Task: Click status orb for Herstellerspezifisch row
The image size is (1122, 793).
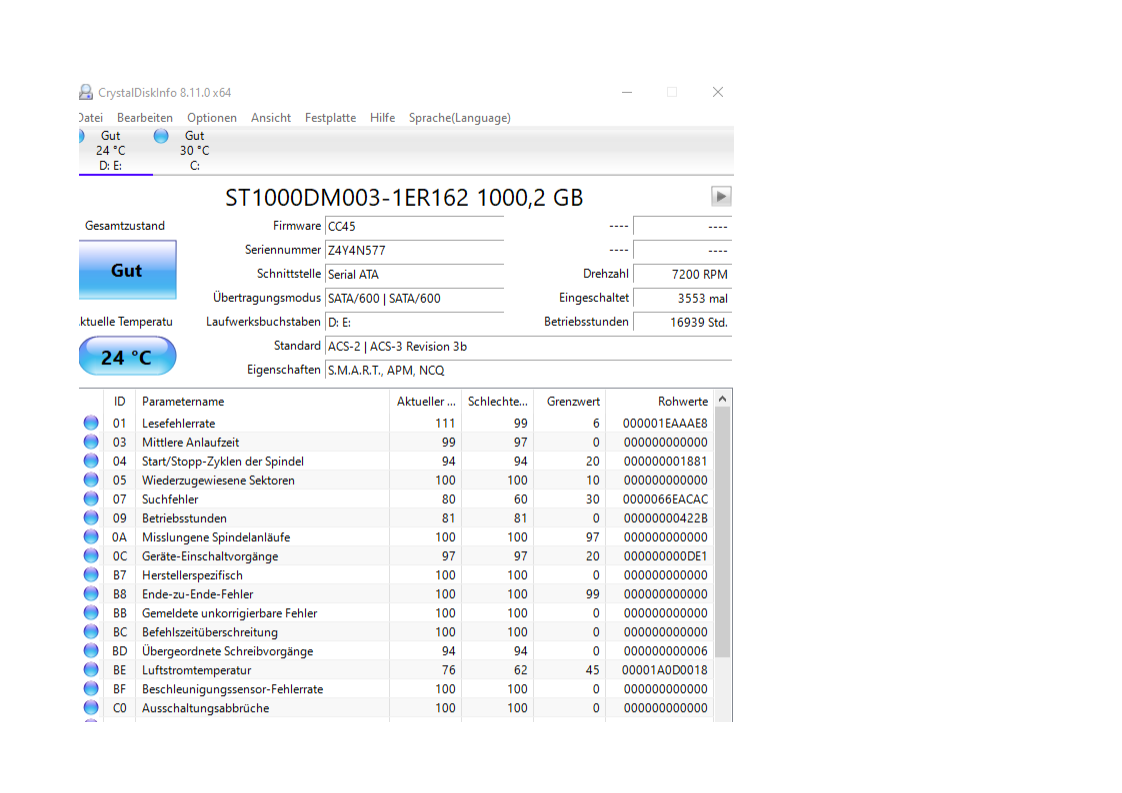Action: 91,575
